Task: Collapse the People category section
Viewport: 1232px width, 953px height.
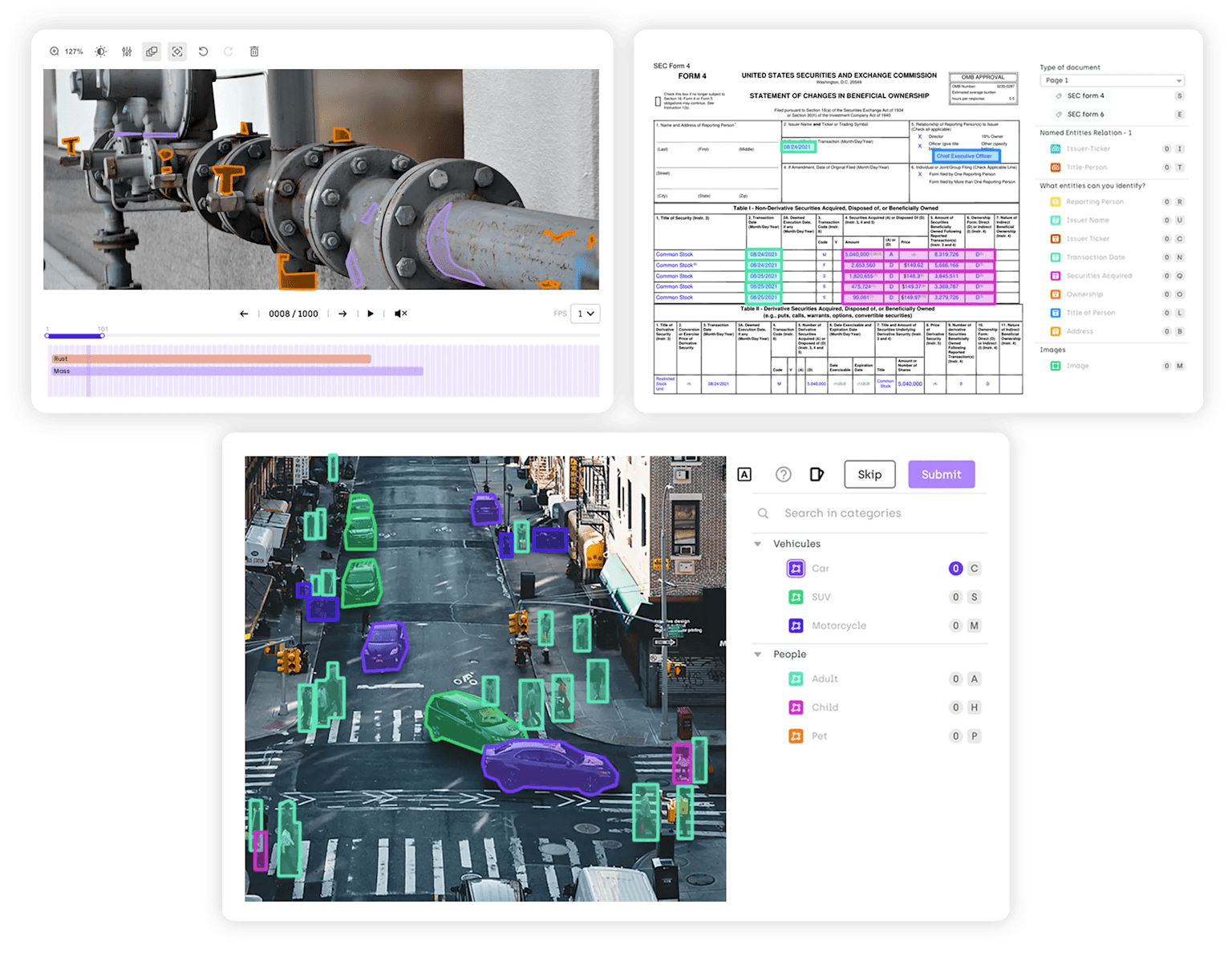Action: pos(758,654)
